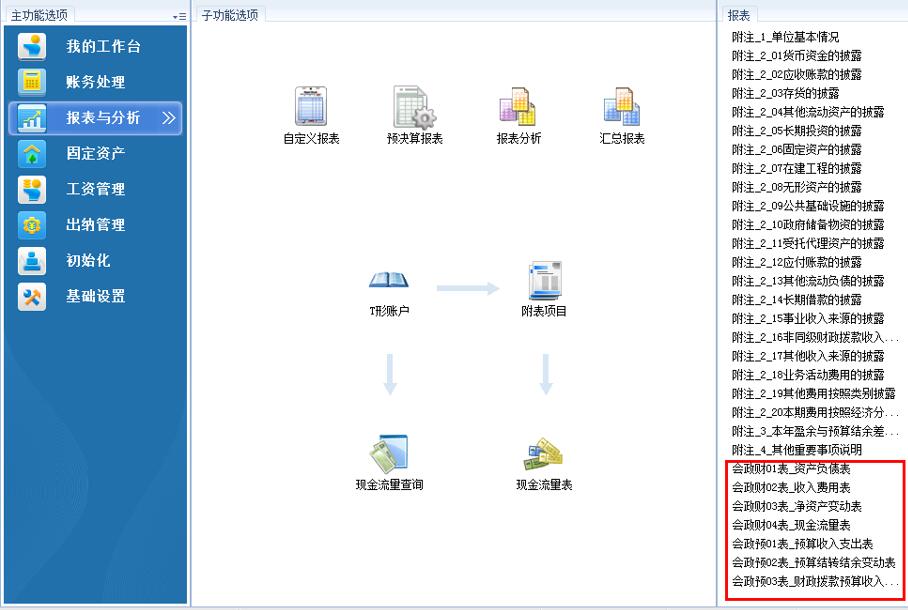Click the 附表项目 icon

(x=544, y=280)
